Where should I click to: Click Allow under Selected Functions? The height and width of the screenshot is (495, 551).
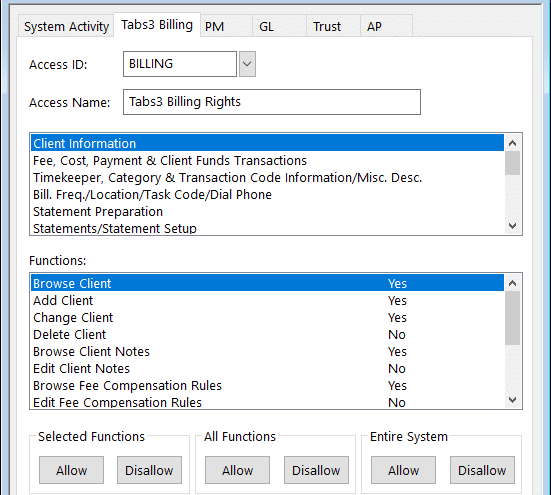71,470
